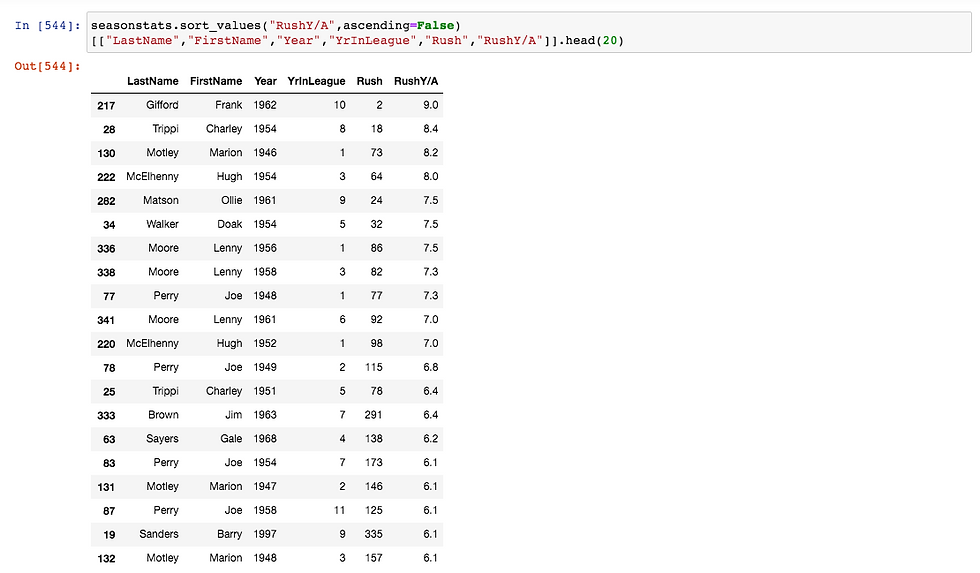This screenshot has height=573, width=980.
Task: Select row index 25
Action: pyautogui.click(x=109, y=392)
